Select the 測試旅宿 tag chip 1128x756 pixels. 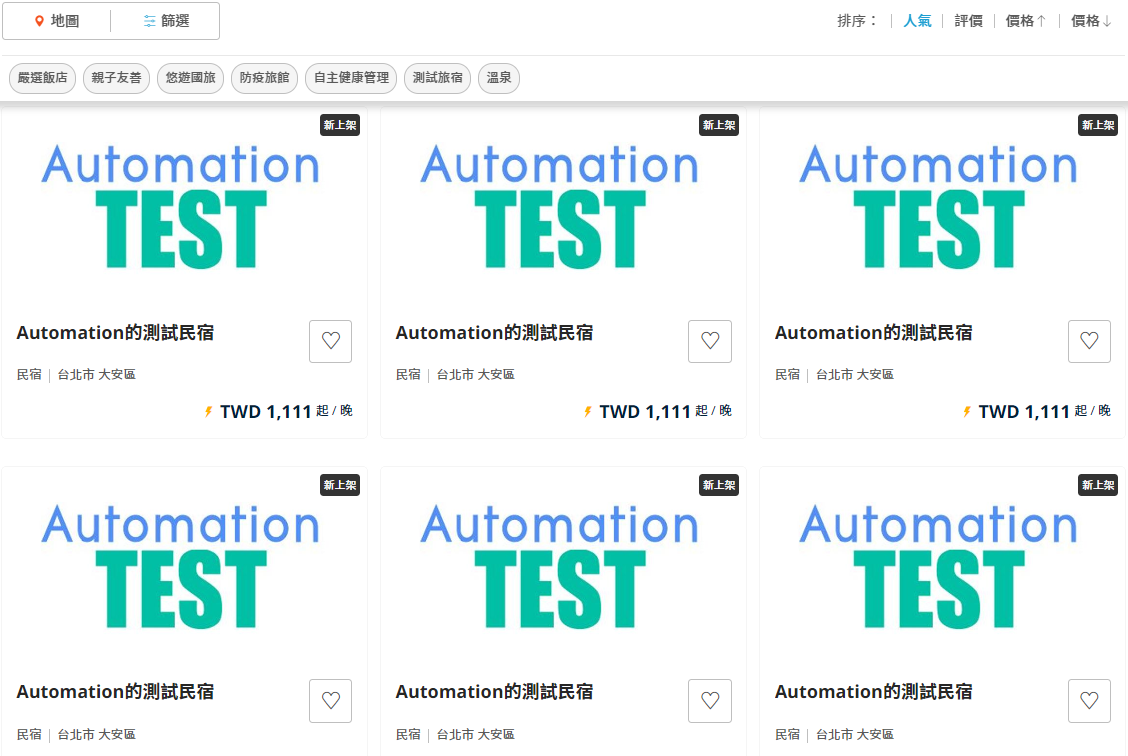[x=437, y=78]
